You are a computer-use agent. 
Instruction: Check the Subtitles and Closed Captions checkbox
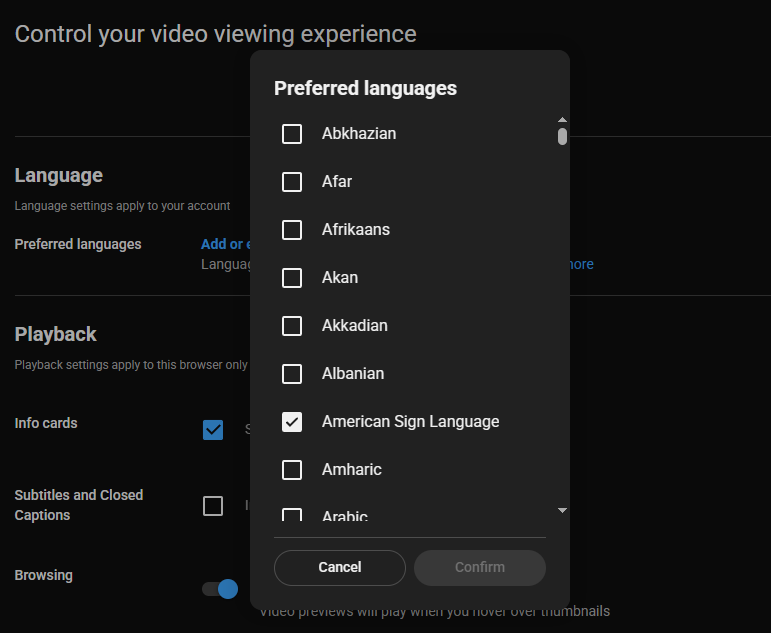(213, 506)
